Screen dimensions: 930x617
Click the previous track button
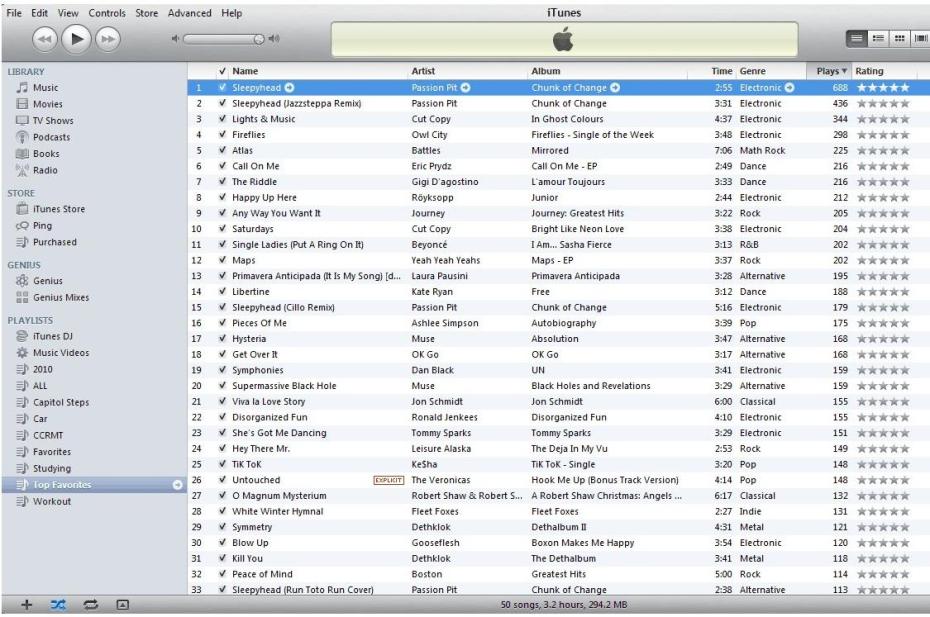[x=44, y=41]
